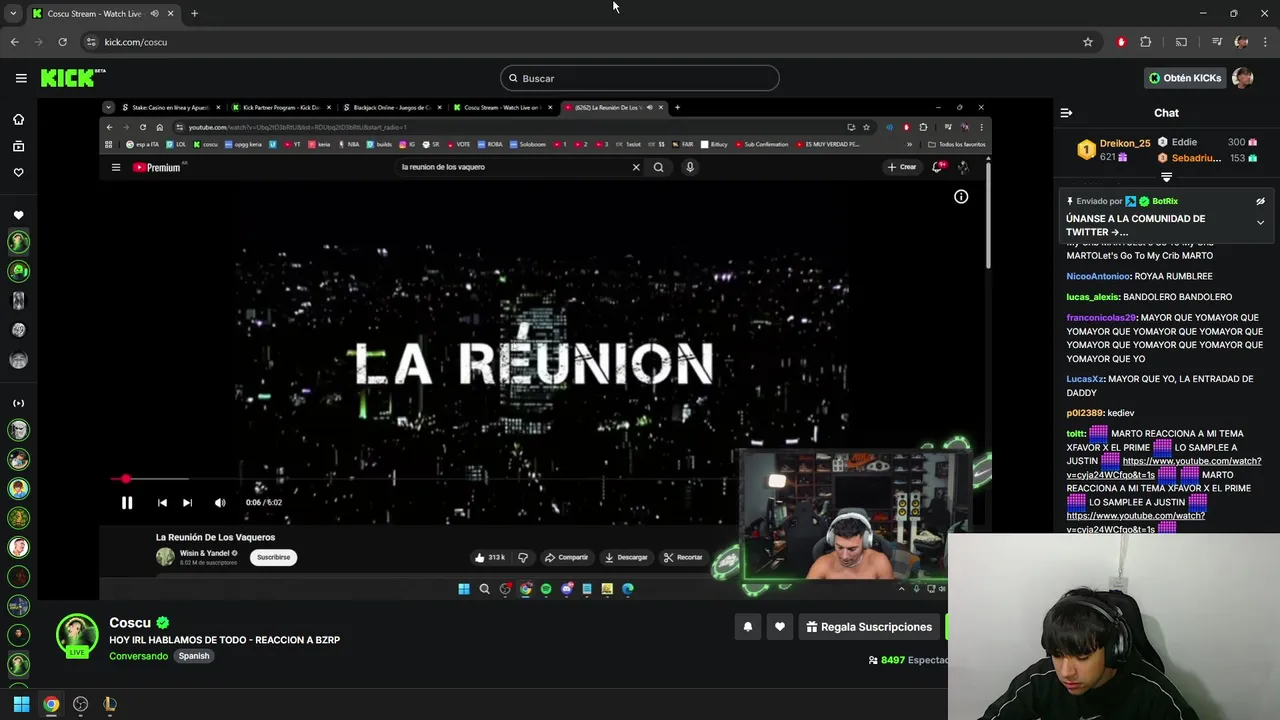This screenshot has height=720, width=1280.
Task: Open the Chrome extensions puzzle icon
Action: 1146,42
